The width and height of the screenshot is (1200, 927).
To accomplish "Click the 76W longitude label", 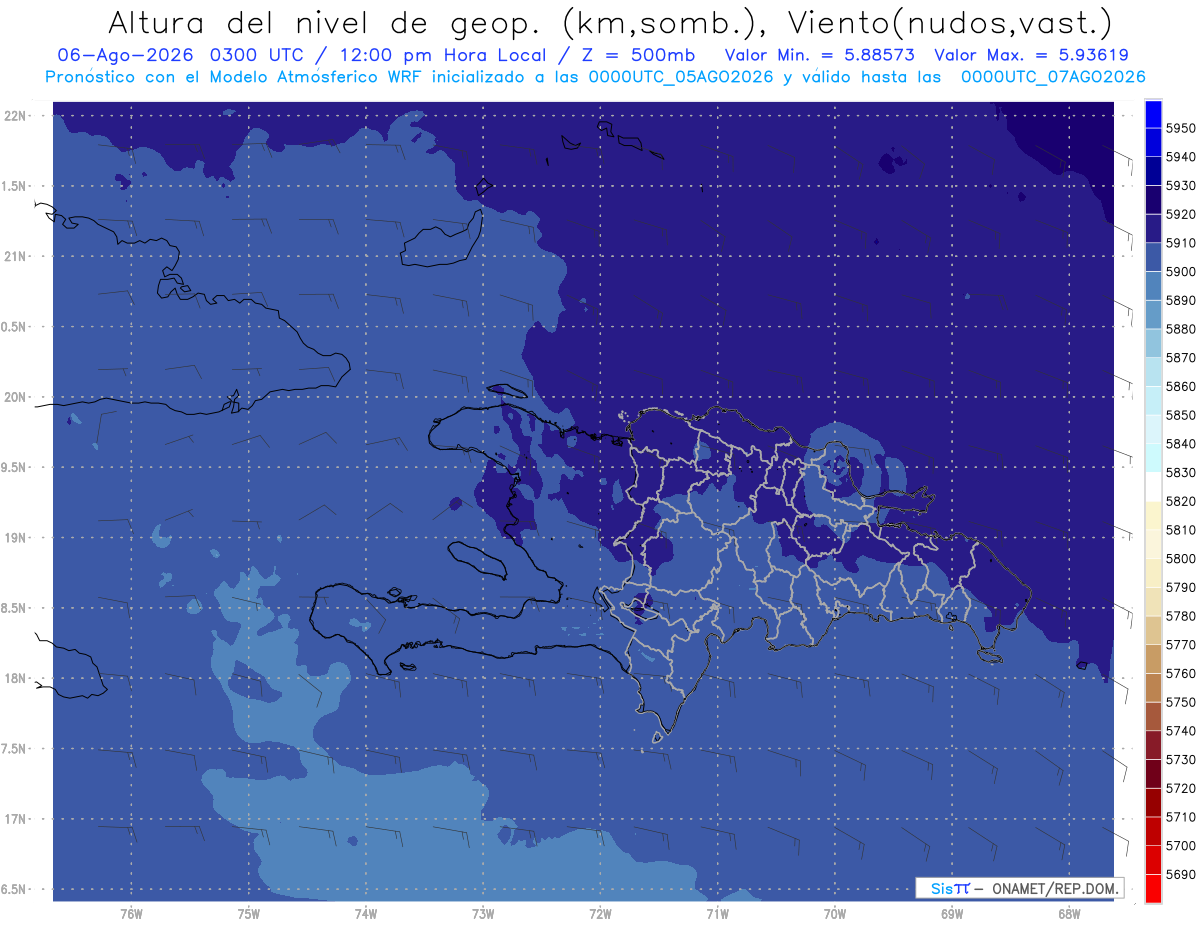I will click(x=131, y=914).
